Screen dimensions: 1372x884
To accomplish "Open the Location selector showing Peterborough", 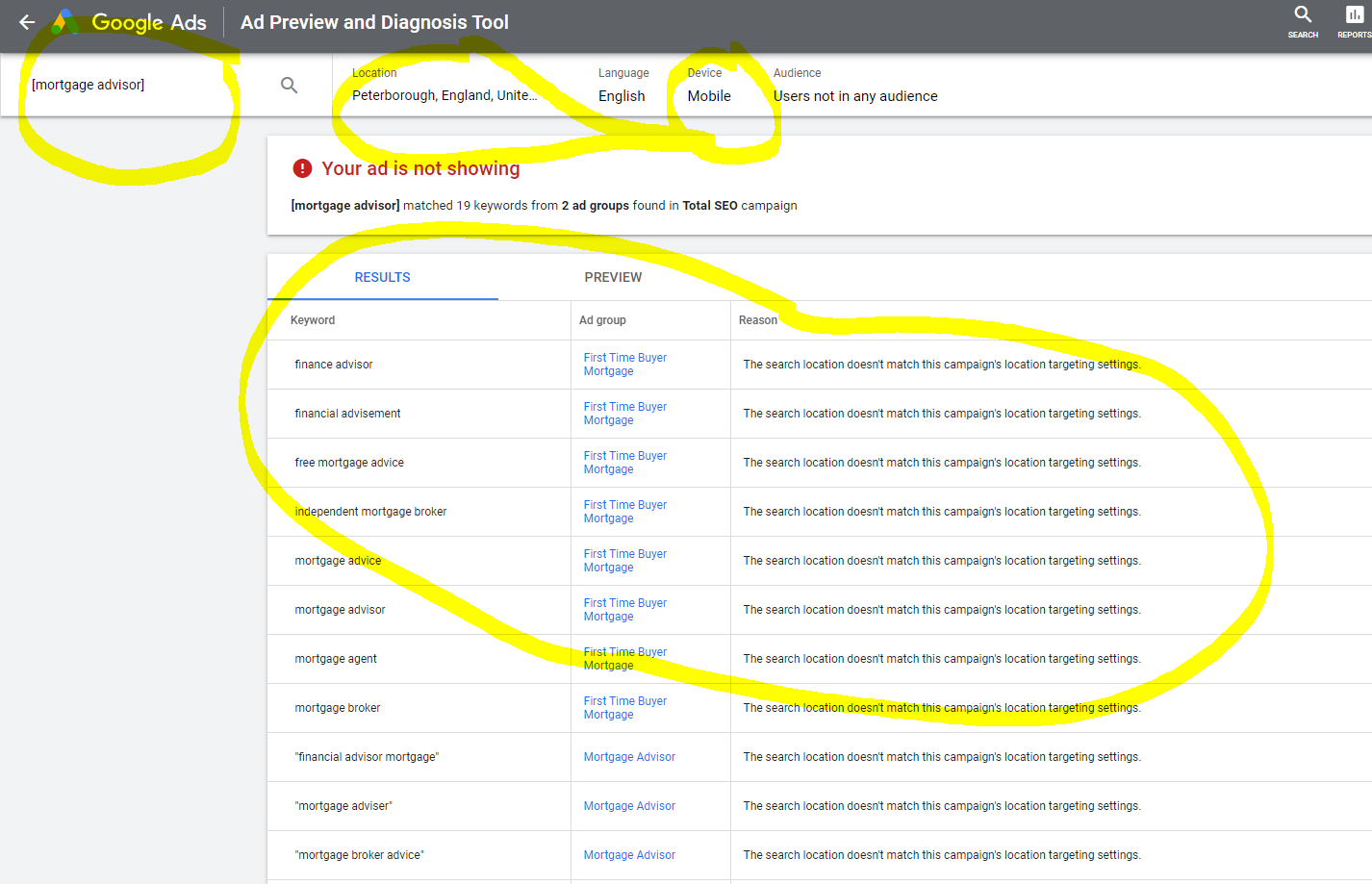I will [x=445, y=86].
